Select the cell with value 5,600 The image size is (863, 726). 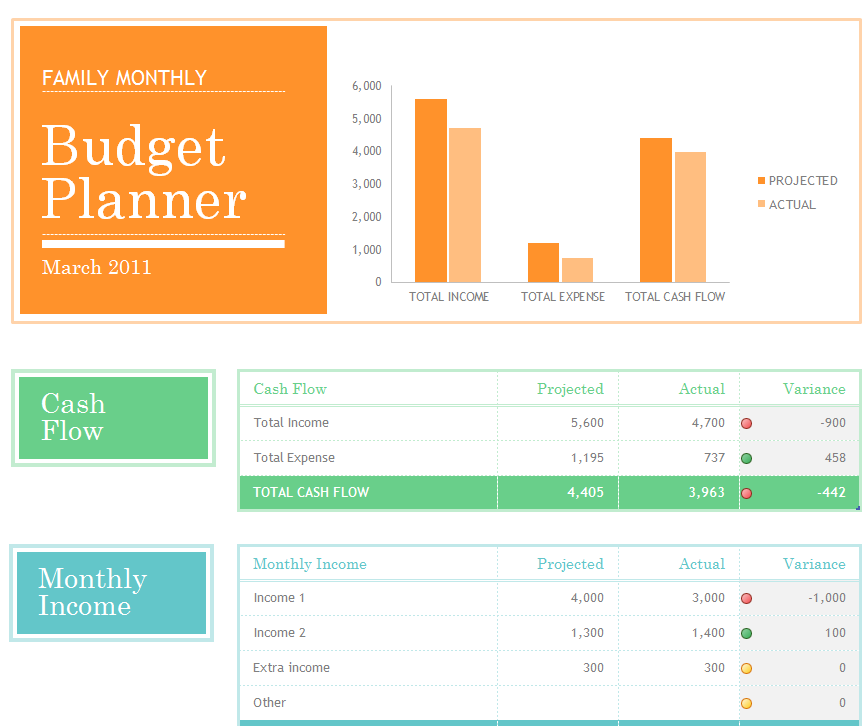pyautogui.click(x=558, y=423)
